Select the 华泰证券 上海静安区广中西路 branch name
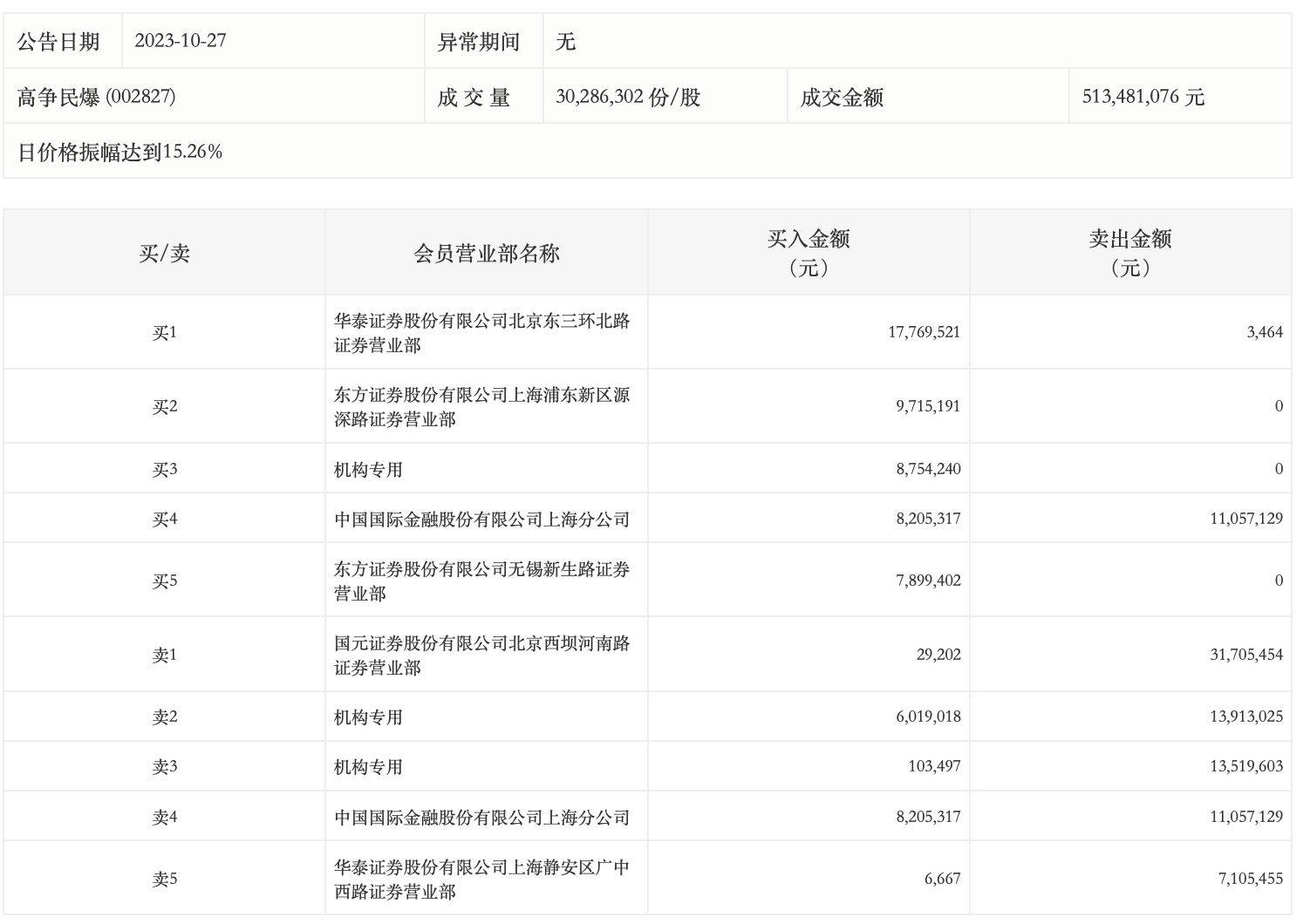Viewport: 1303px width, 924px height. [x=481, y=880]
